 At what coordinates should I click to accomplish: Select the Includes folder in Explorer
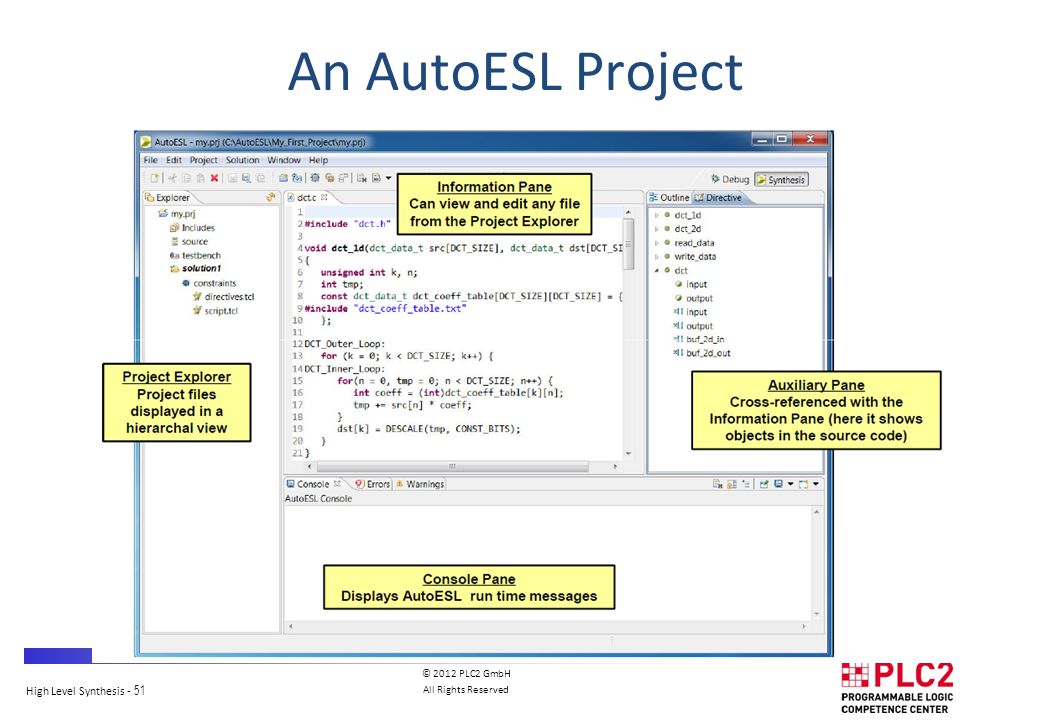[x=192, y=227]
